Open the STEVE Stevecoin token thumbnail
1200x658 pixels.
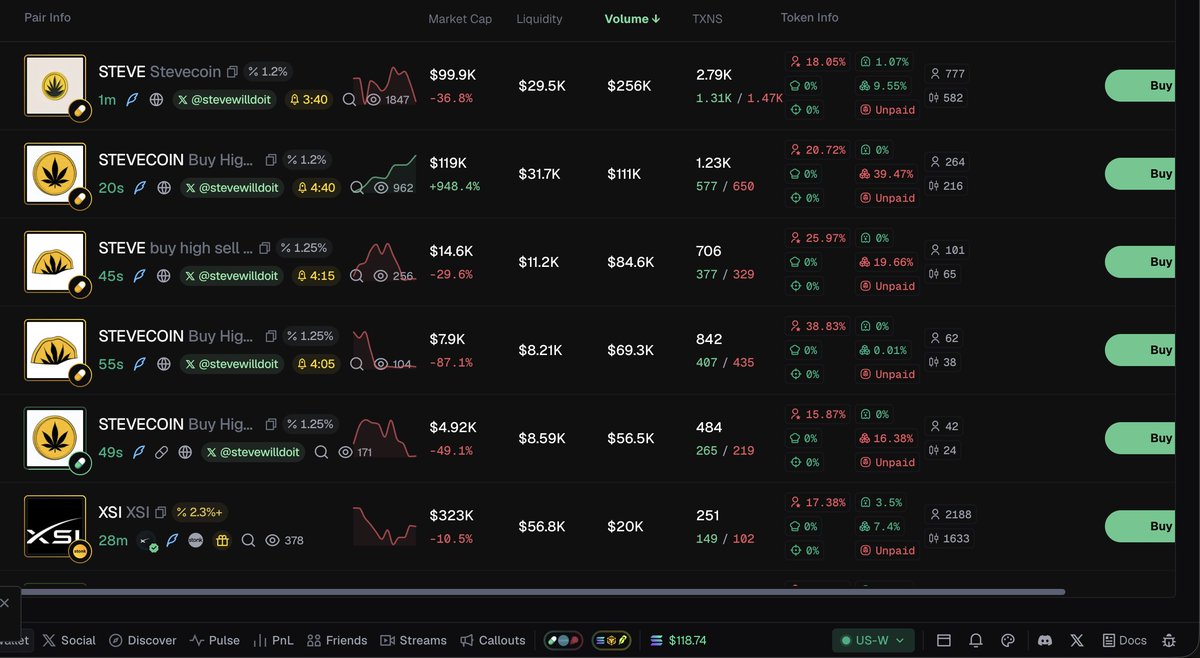pos(54,85)
